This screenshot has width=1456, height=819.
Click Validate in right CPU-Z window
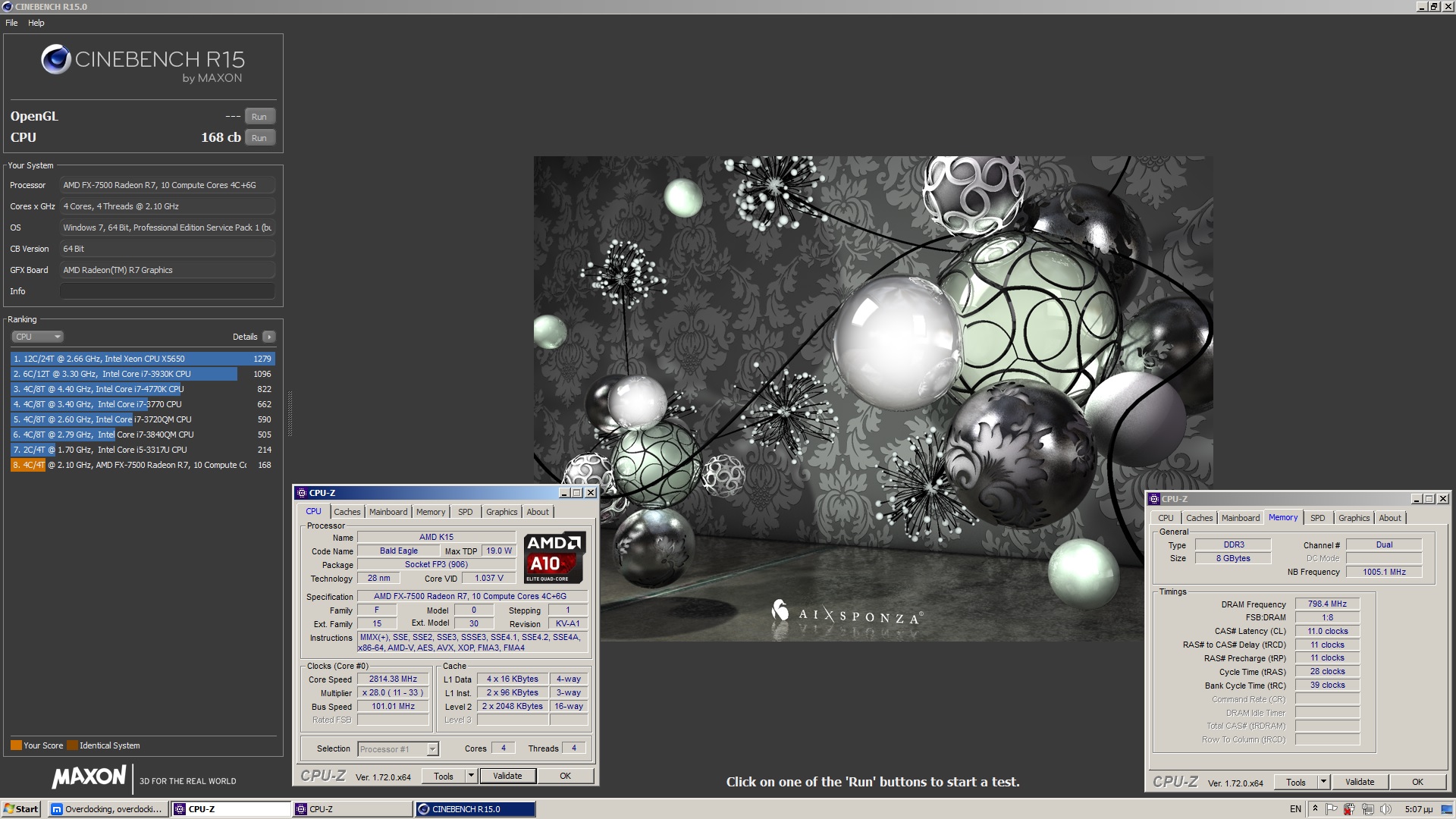pyautogui.click(x=1360, y=782)
